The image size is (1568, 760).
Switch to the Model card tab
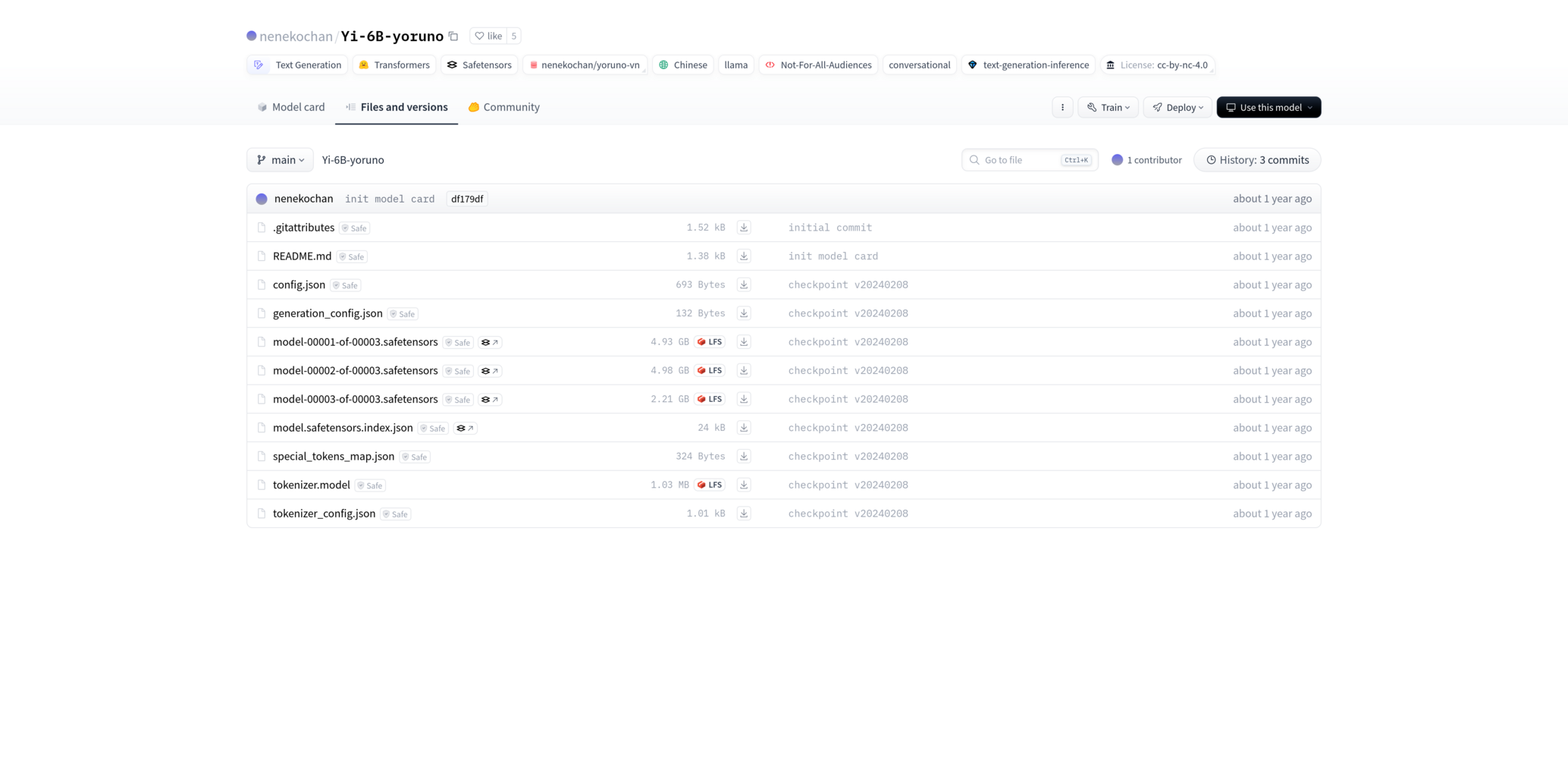click(291, 108)
